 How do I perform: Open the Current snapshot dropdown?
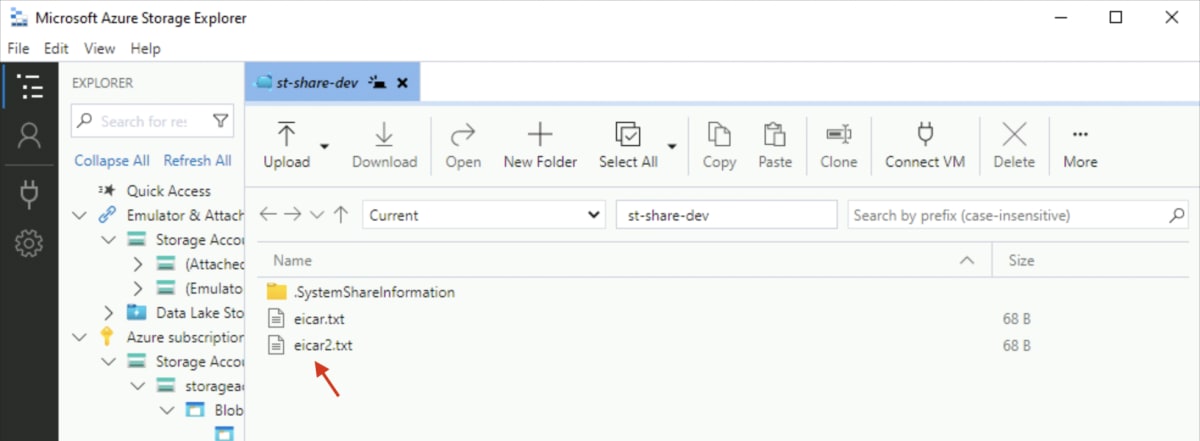(x=484, y=215)
